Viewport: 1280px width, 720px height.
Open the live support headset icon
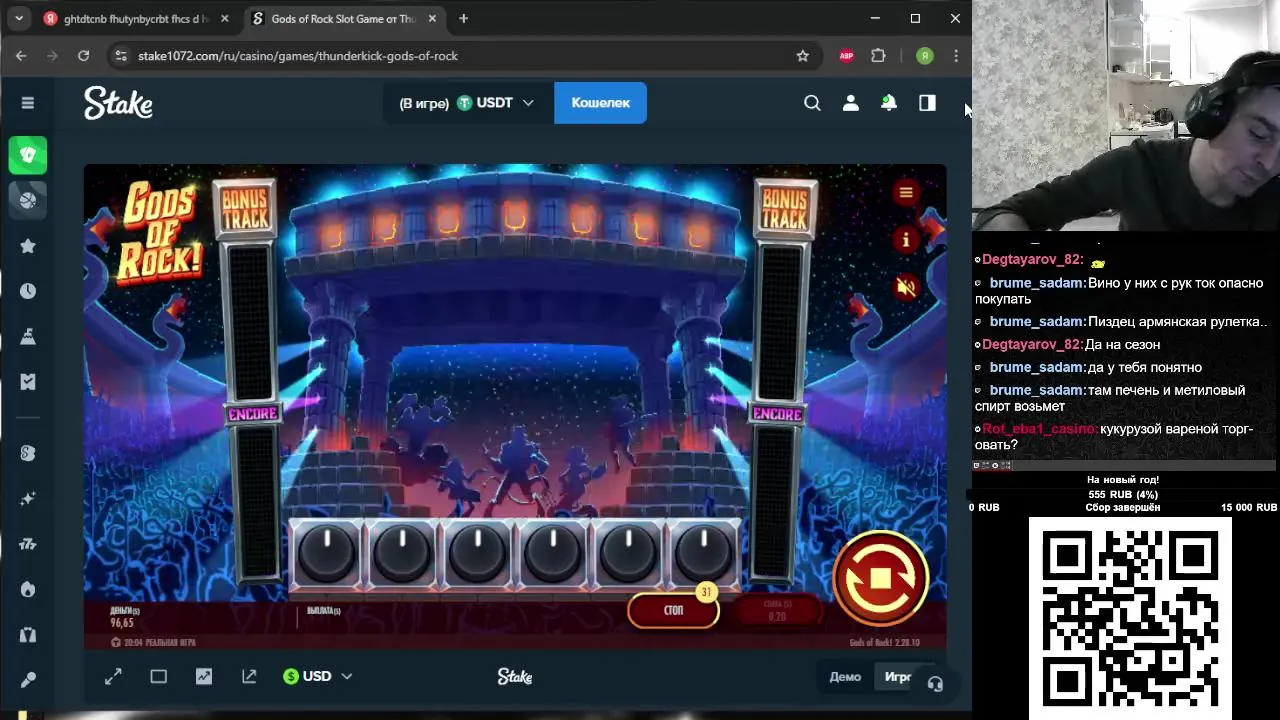tap(935, 684)
